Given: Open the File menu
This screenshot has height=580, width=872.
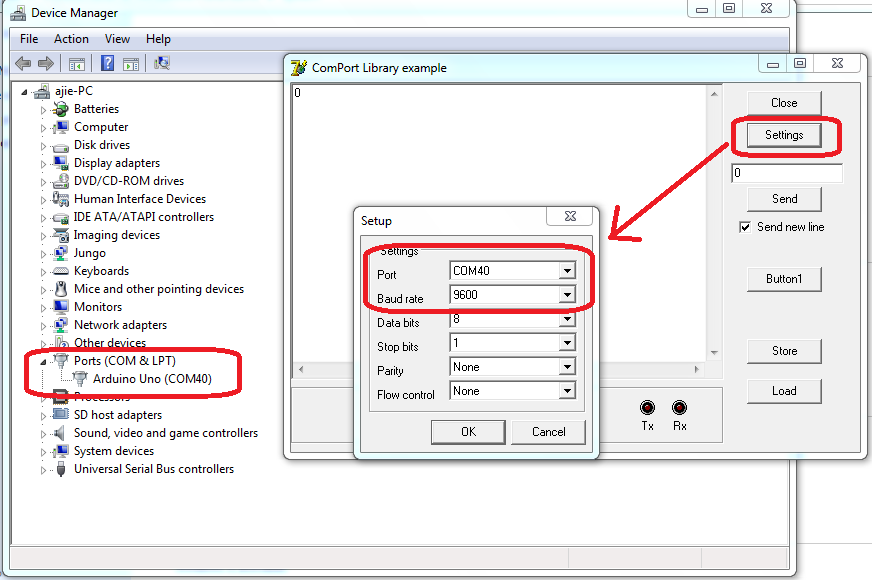Looking at the screenshot, I should click(29, 39).
